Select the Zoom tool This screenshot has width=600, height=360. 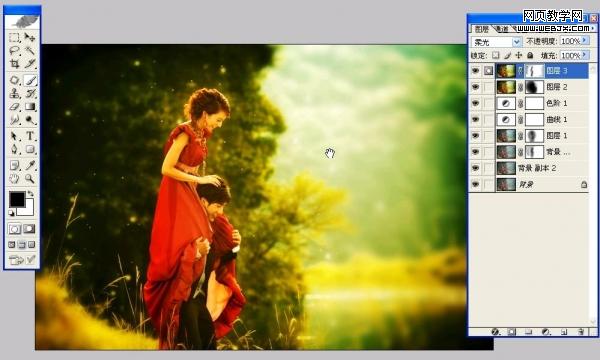[x=29, y=179]
